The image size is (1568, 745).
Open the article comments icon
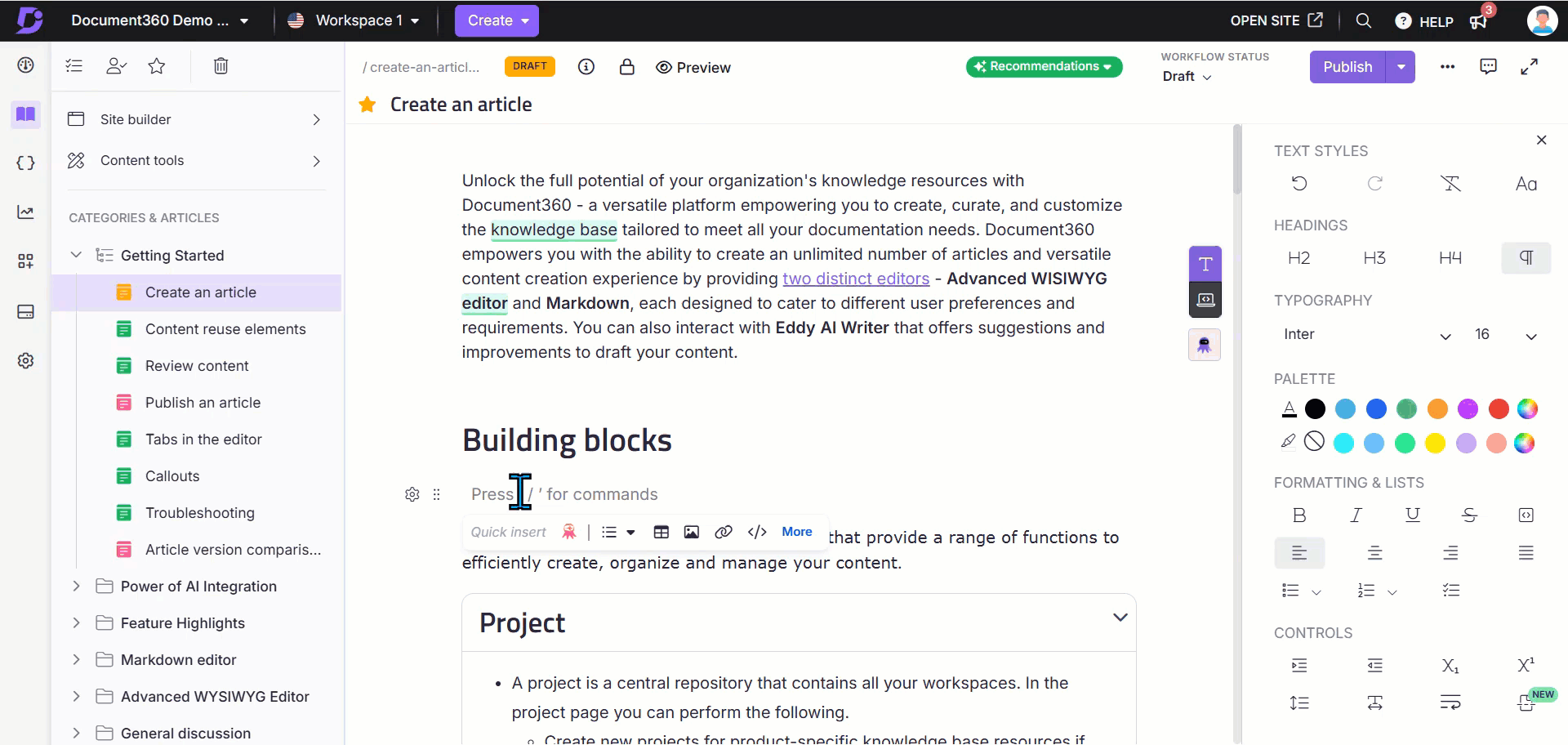[x=1488, y=67]
